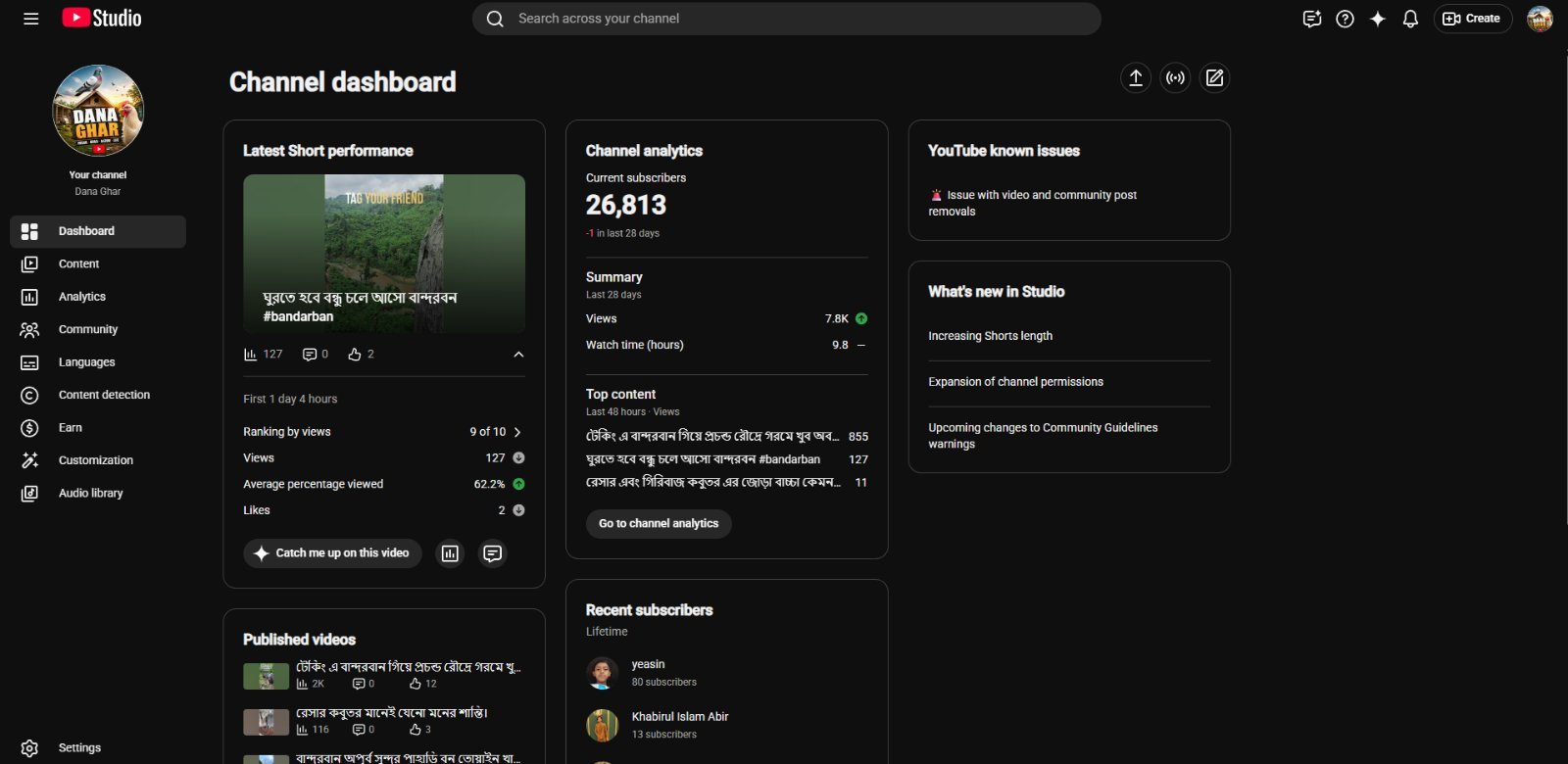The width and height of the screenshot is (1568, 764).
Task: Open the notifications bell
Action: tap(1410, 19)
